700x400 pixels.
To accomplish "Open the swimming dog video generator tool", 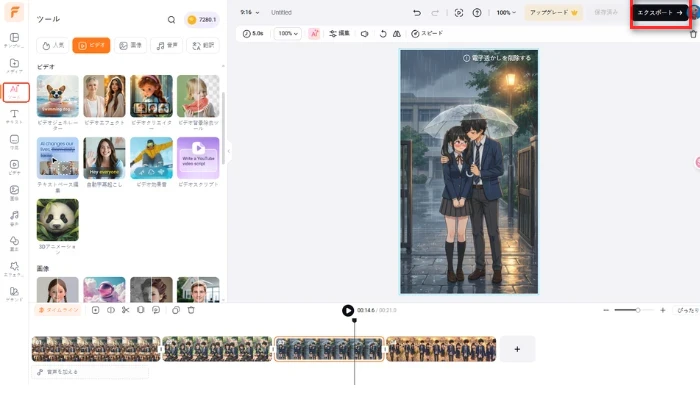I will [x=58, y=96].
